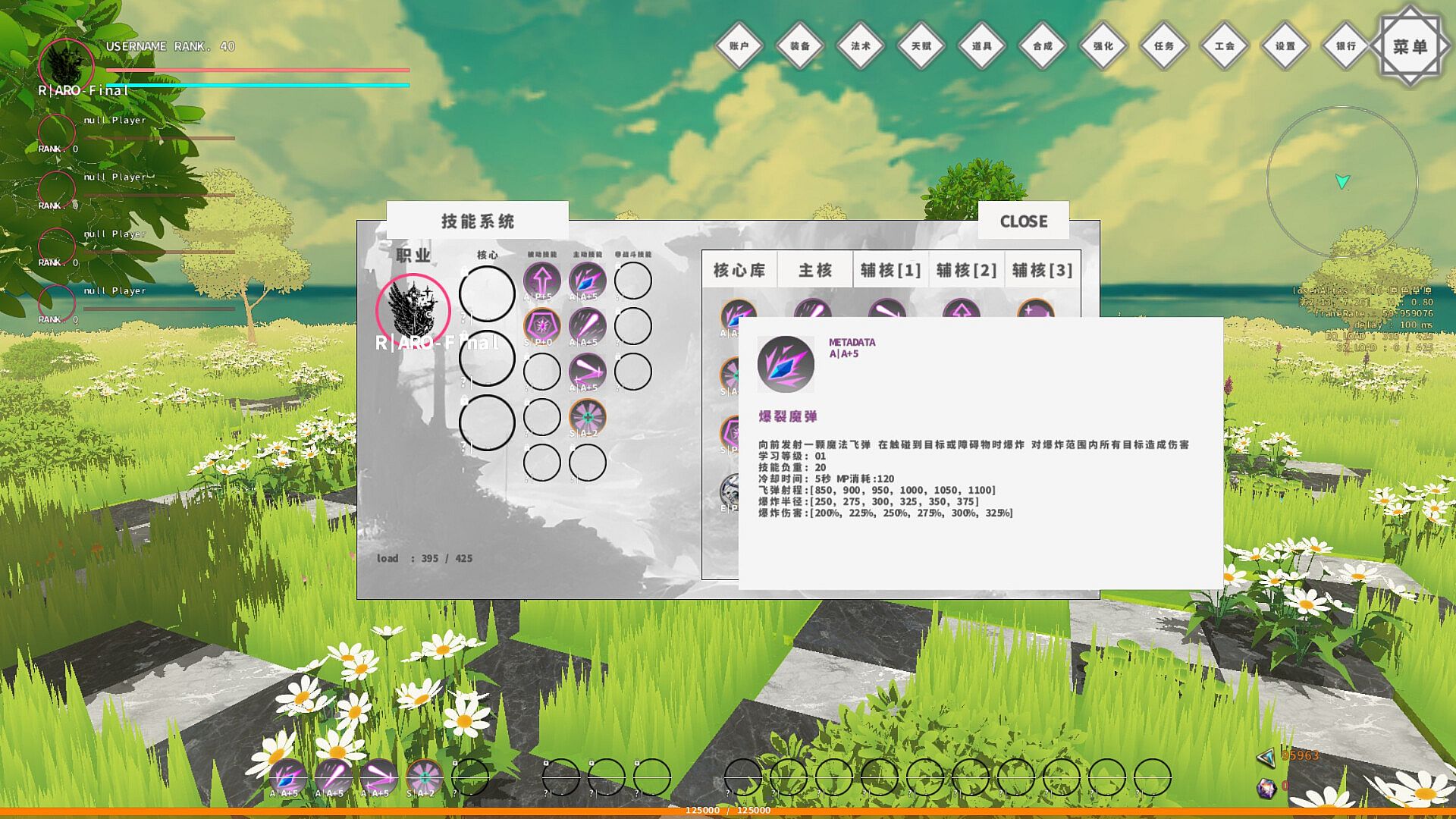Image resolution: width=1456 pixels, height=819 pixels.
Task: Click the circular minimap compass
Action: pos(1341,181)
